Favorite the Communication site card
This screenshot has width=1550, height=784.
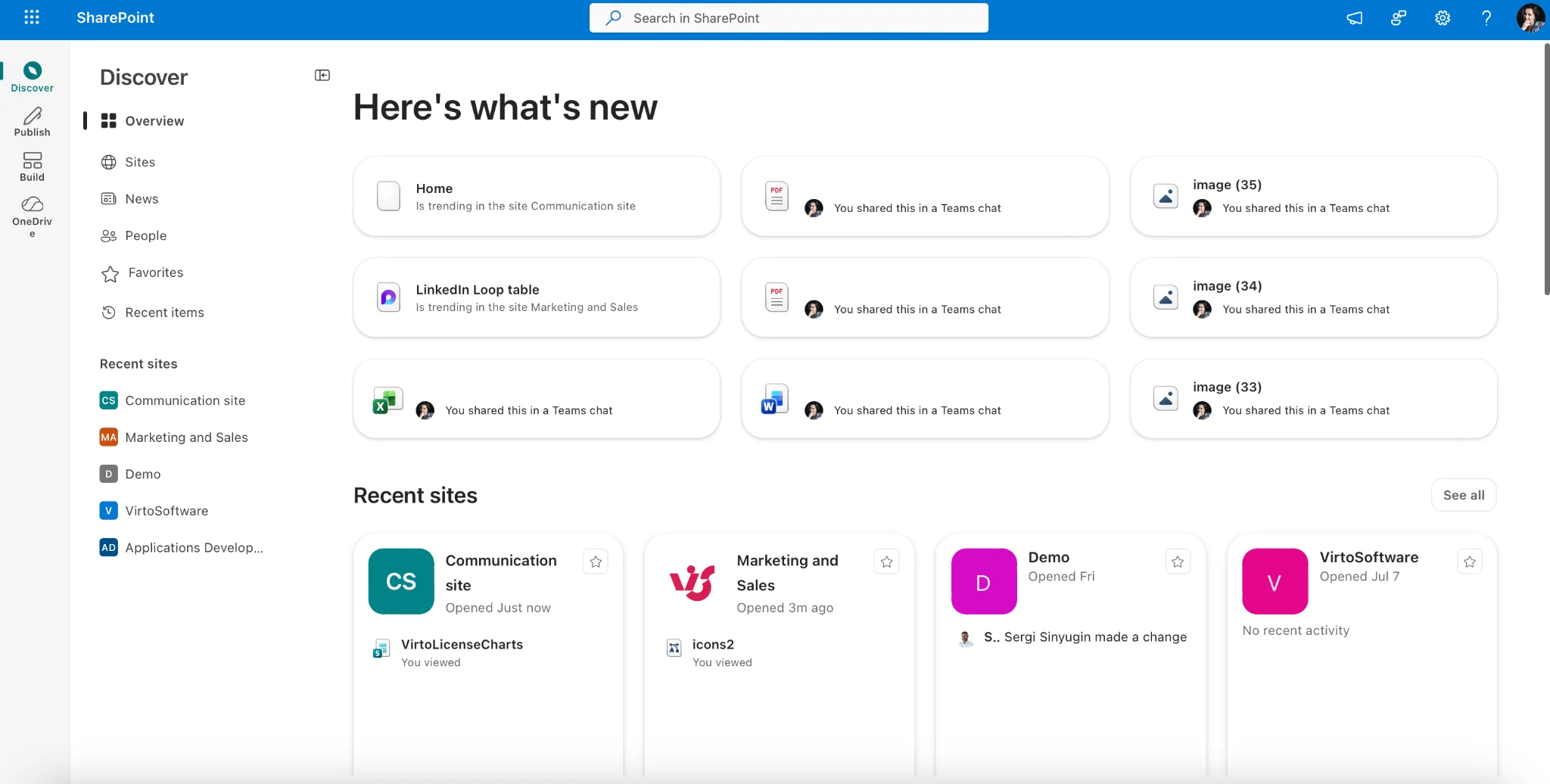pyautogui.click(x=596, y=562)
